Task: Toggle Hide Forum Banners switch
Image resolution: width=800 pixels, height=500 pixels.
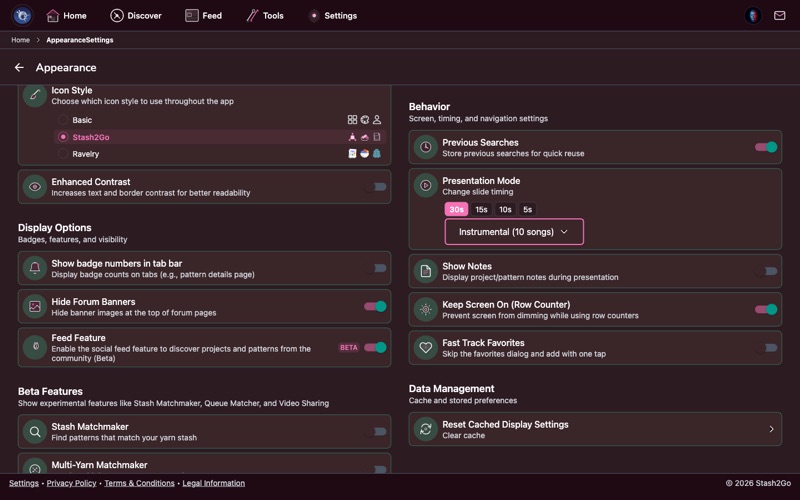Action: click(375, 307)
